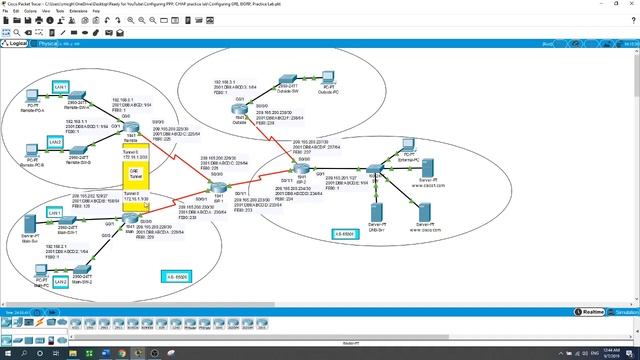Pick the Draw line tool
The image size is (640, 360).
point(63,32)
